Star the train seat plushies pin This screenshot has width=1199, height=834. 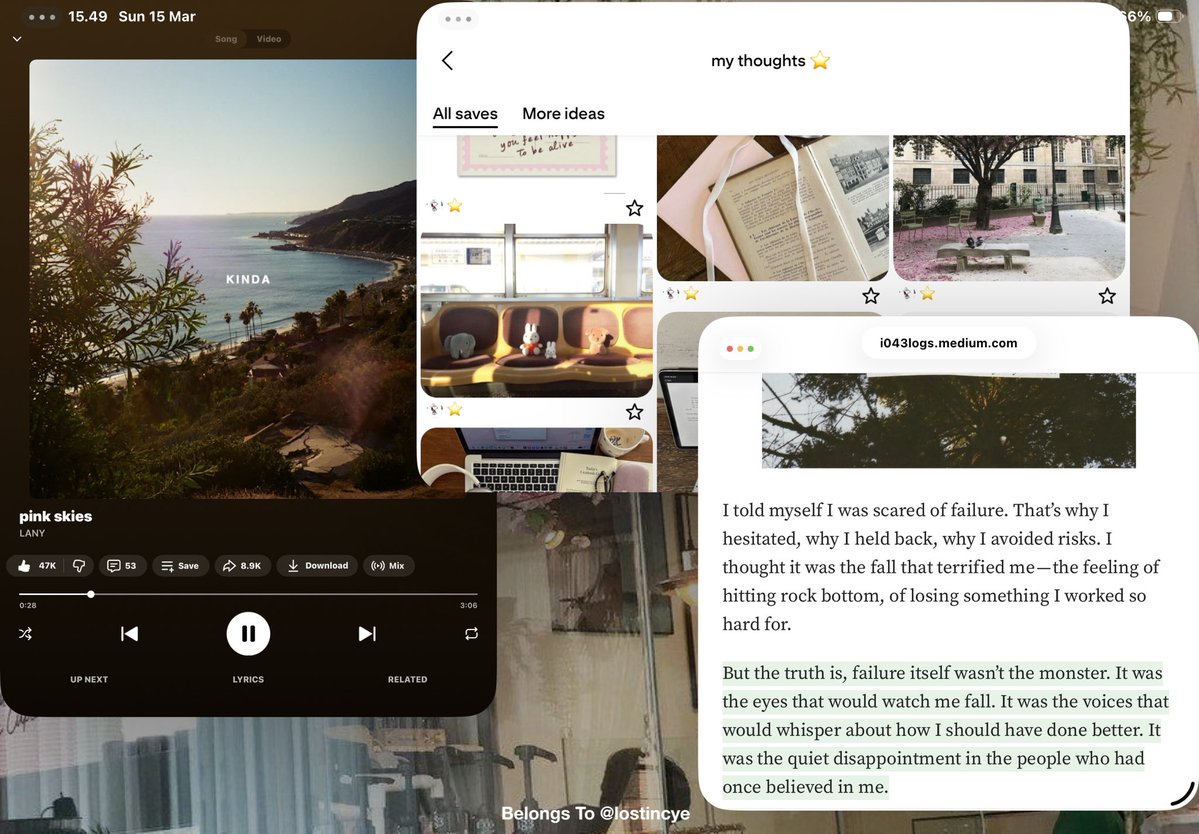pyautogui.click(x=634, y=412)
